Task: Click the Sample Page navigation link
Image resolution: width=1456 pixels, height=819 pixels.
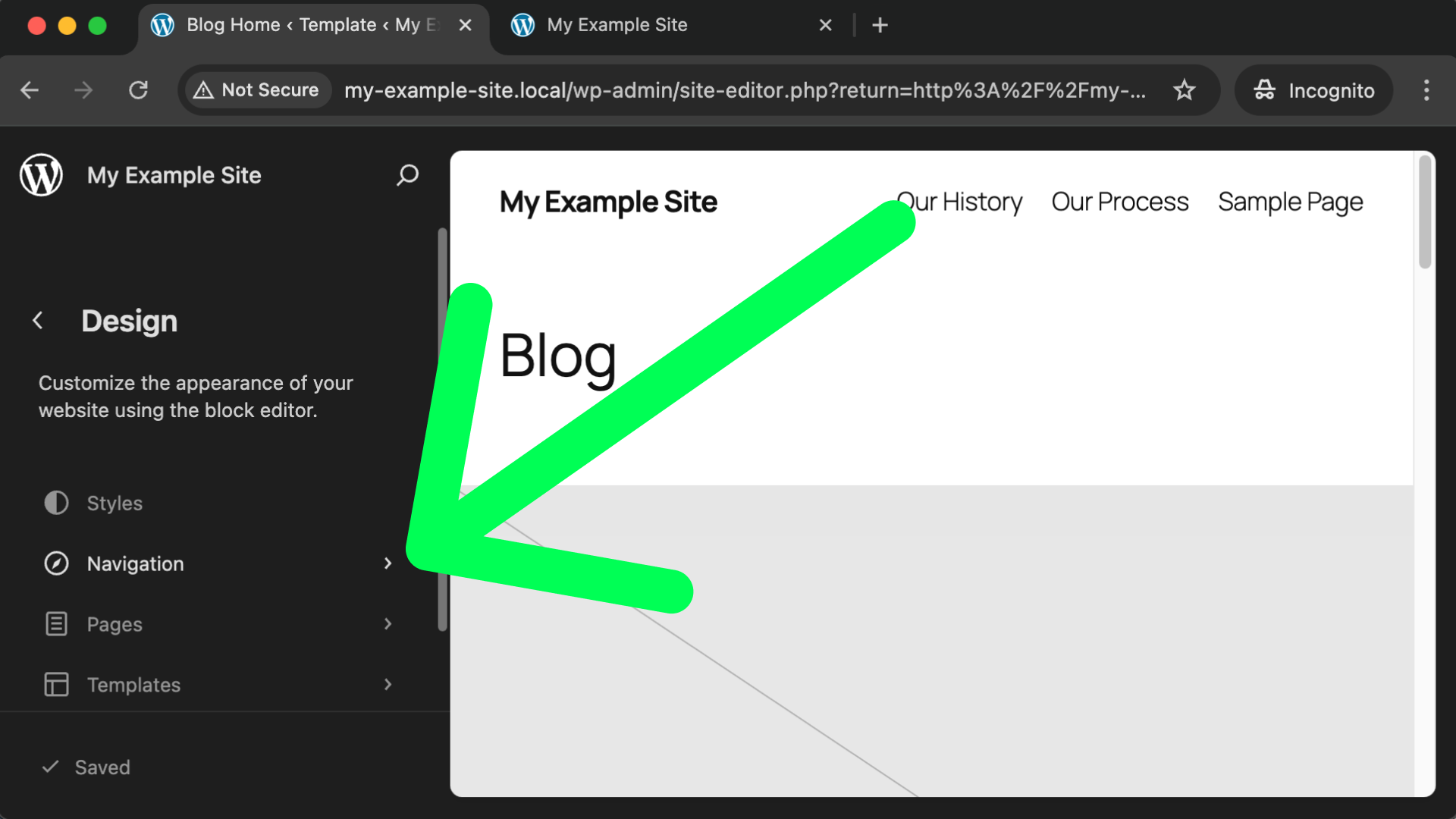Action: point(1290,202)
